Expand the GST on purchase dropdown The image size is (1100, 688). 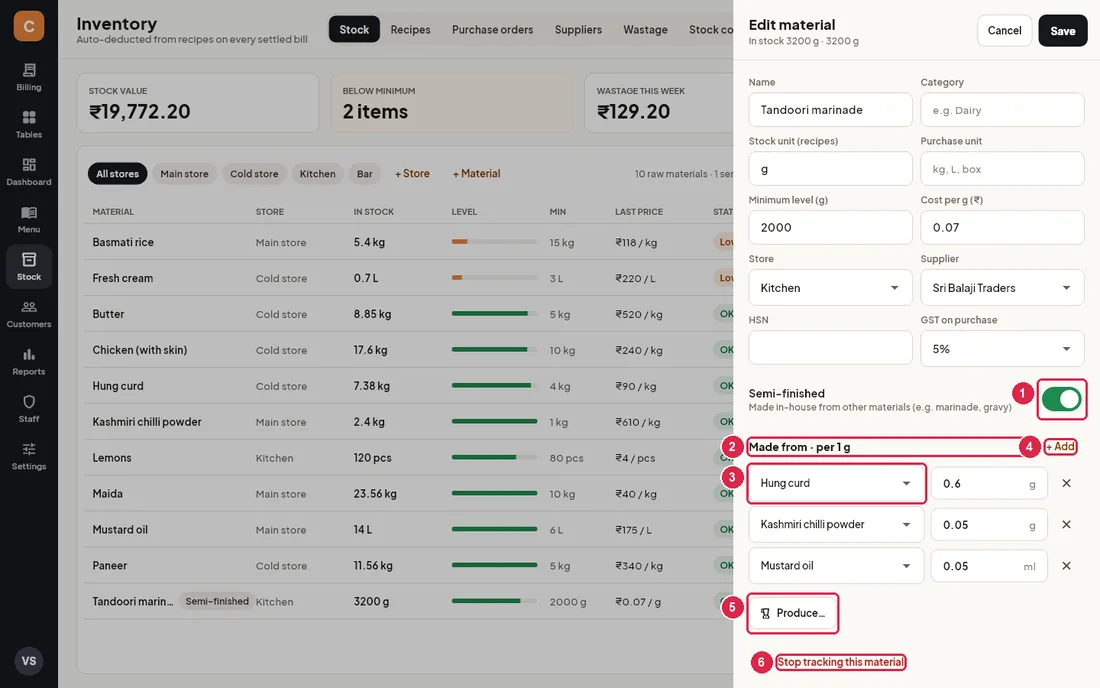[1002, 349]
